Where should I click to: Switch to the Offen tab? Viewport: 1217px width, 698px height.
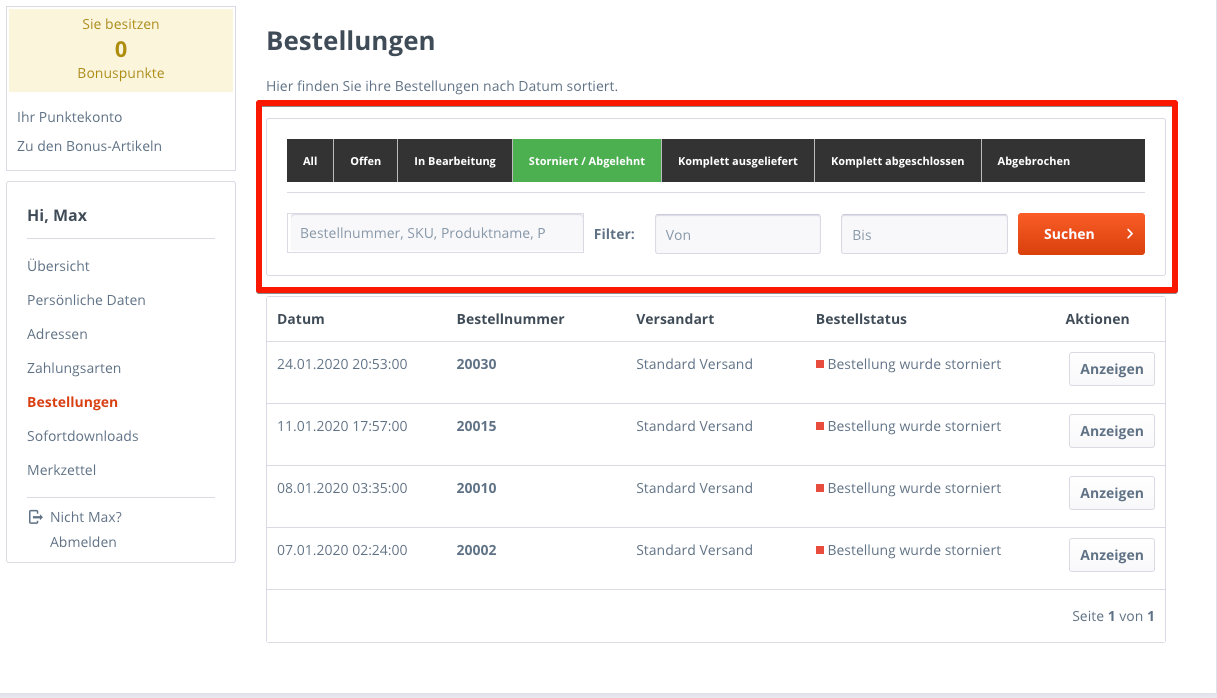tap(366, 160)
